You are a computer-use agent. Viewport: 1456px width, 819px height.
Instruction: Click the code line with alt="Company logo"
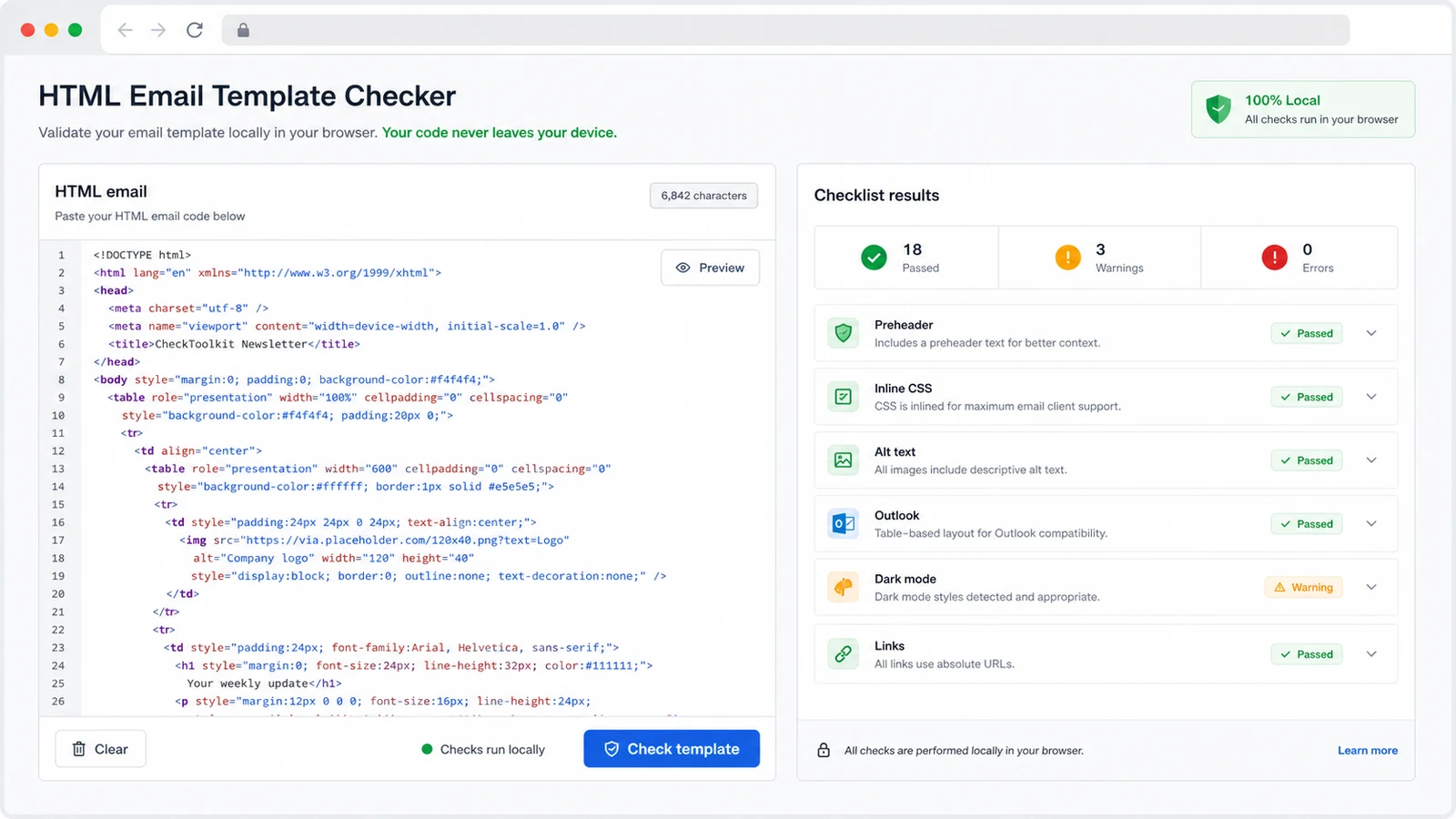pos(333,559)
